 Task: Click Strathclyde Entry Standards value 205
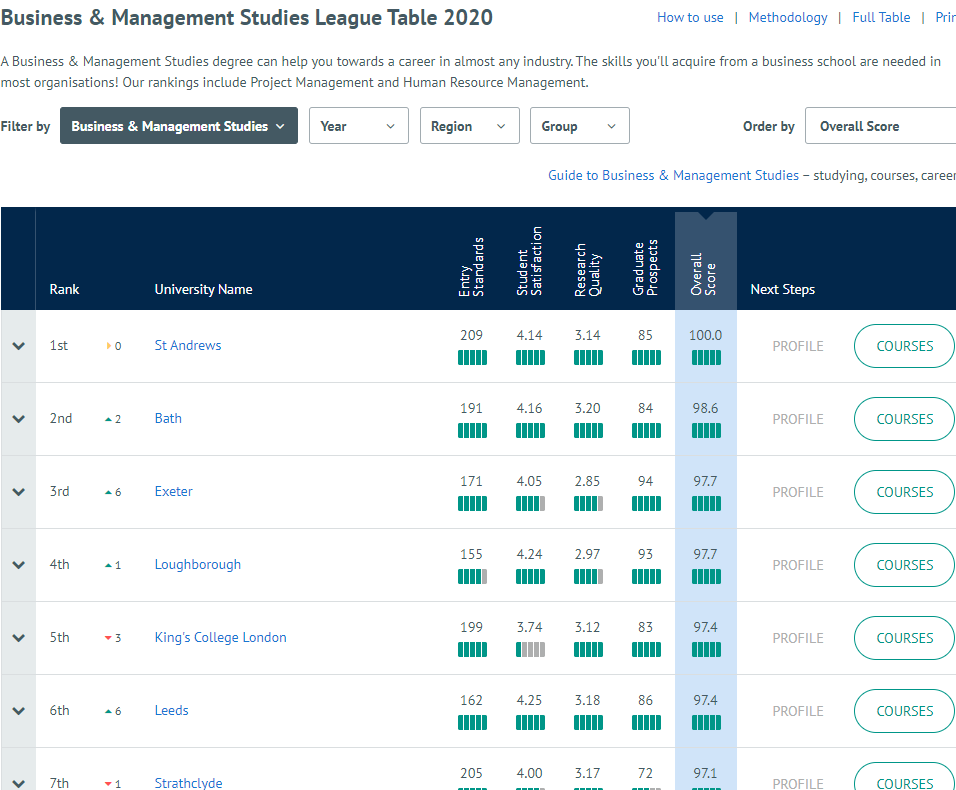click(x=471, y=774)
